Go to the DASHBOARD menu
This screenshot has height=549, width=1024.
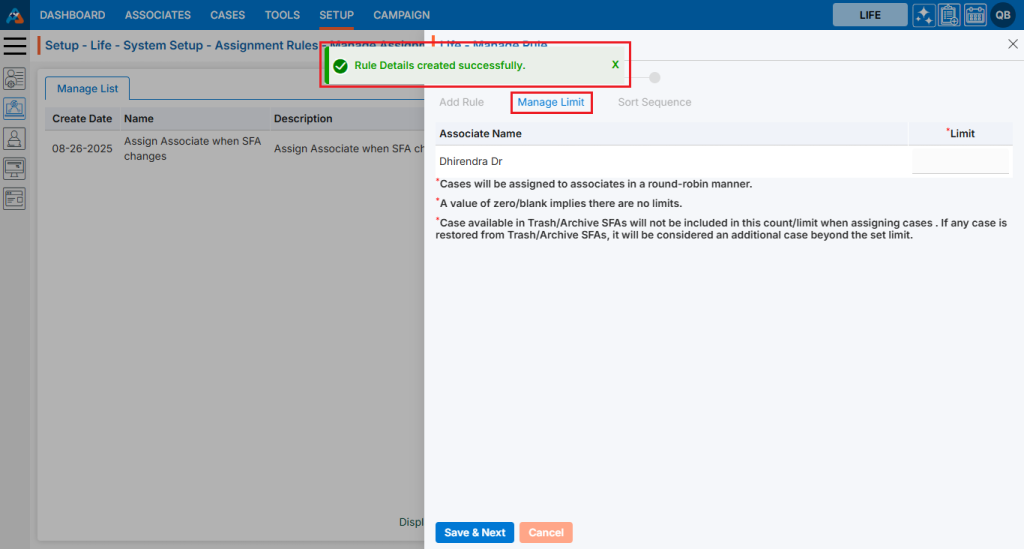(72, 15)
